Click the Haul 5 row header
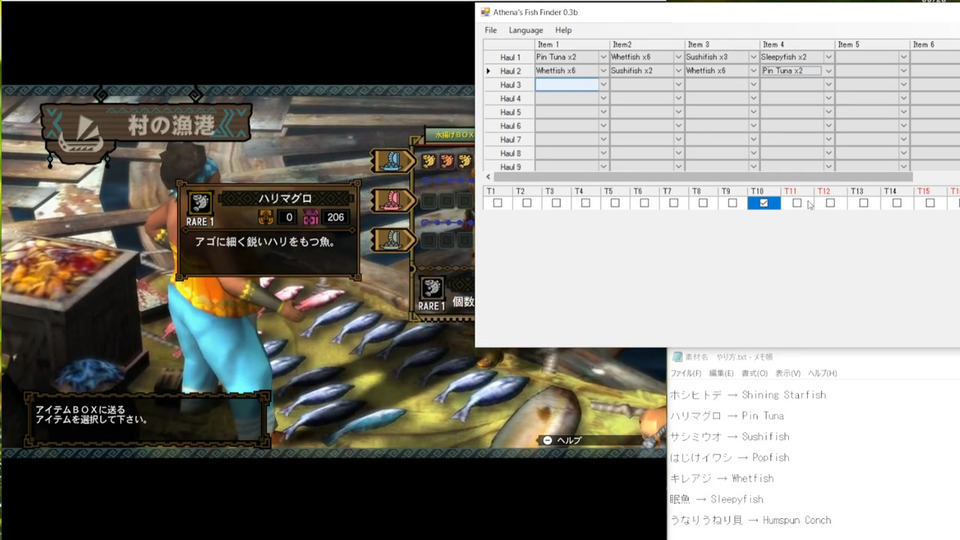Image resolution: width=960 pixels, height=540 pixels. tap(509, 112)
